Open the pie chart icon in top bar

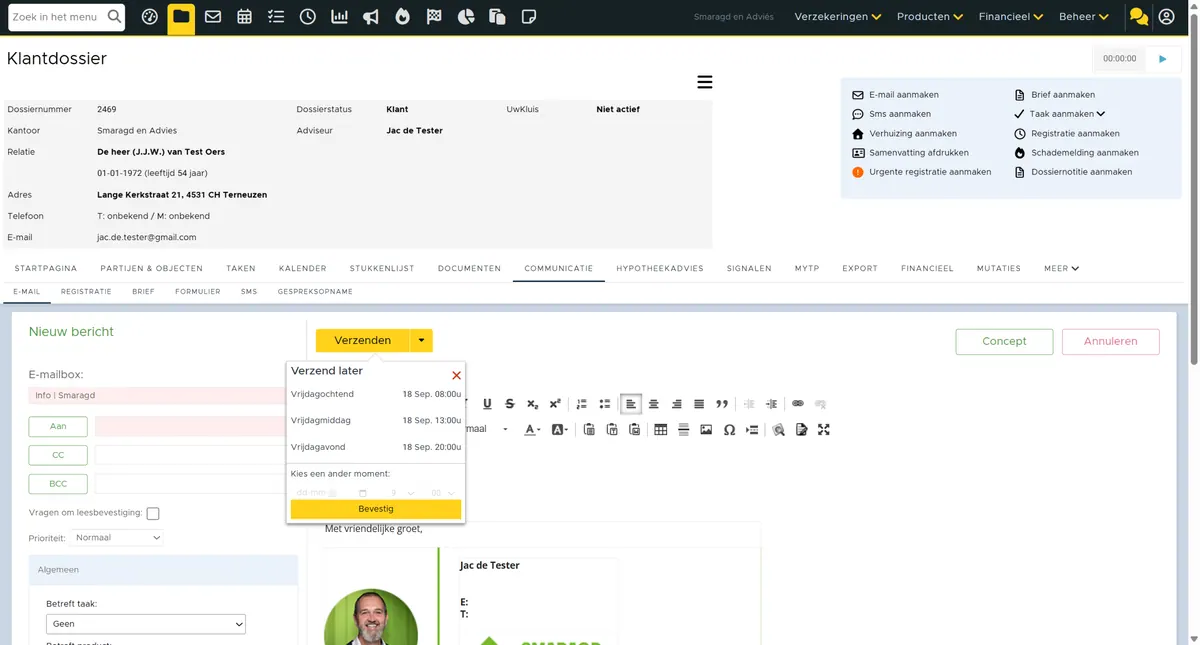tap(466, 17)
